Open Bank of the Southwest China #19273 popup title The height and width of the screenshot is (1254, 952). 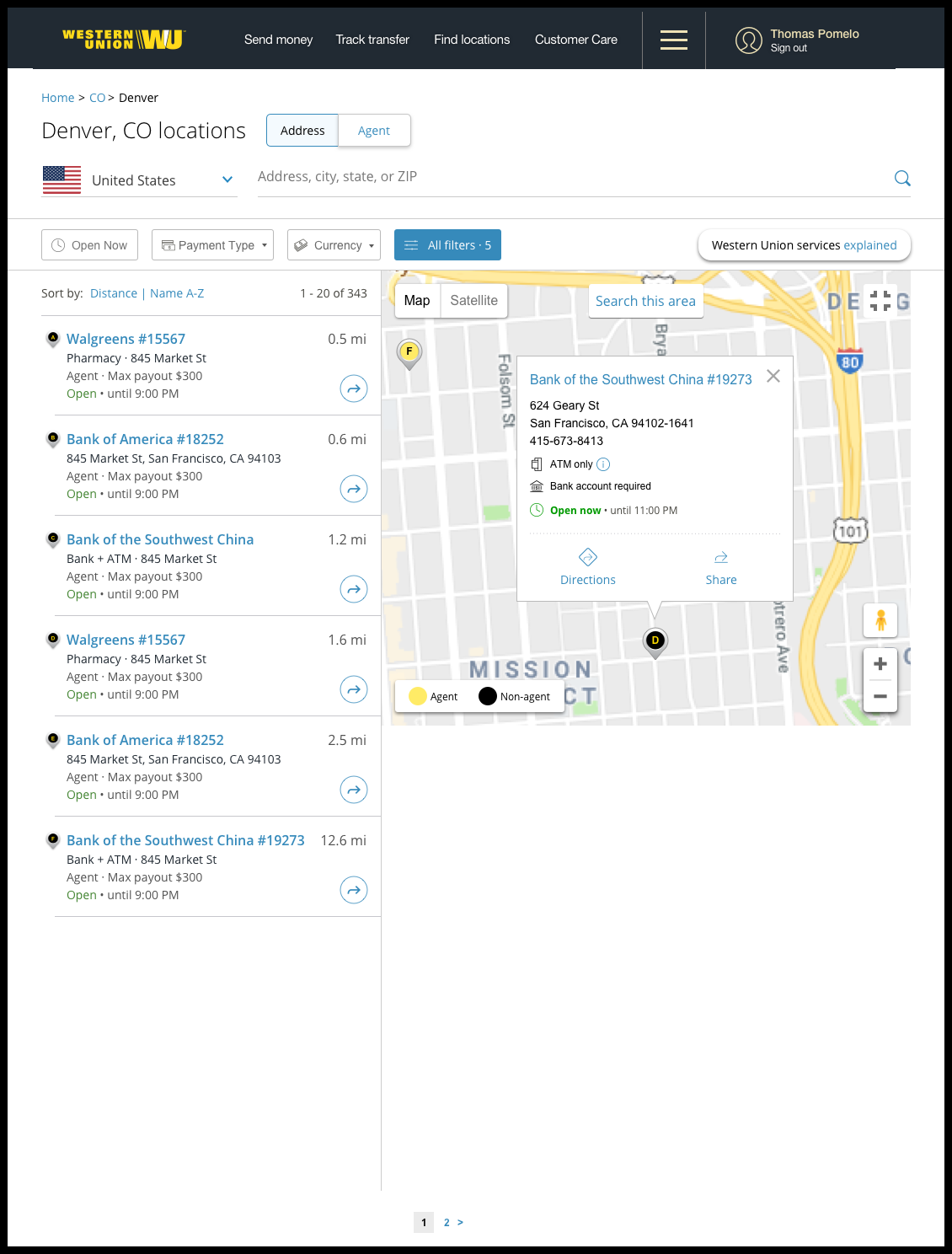[x=640, y=380]
